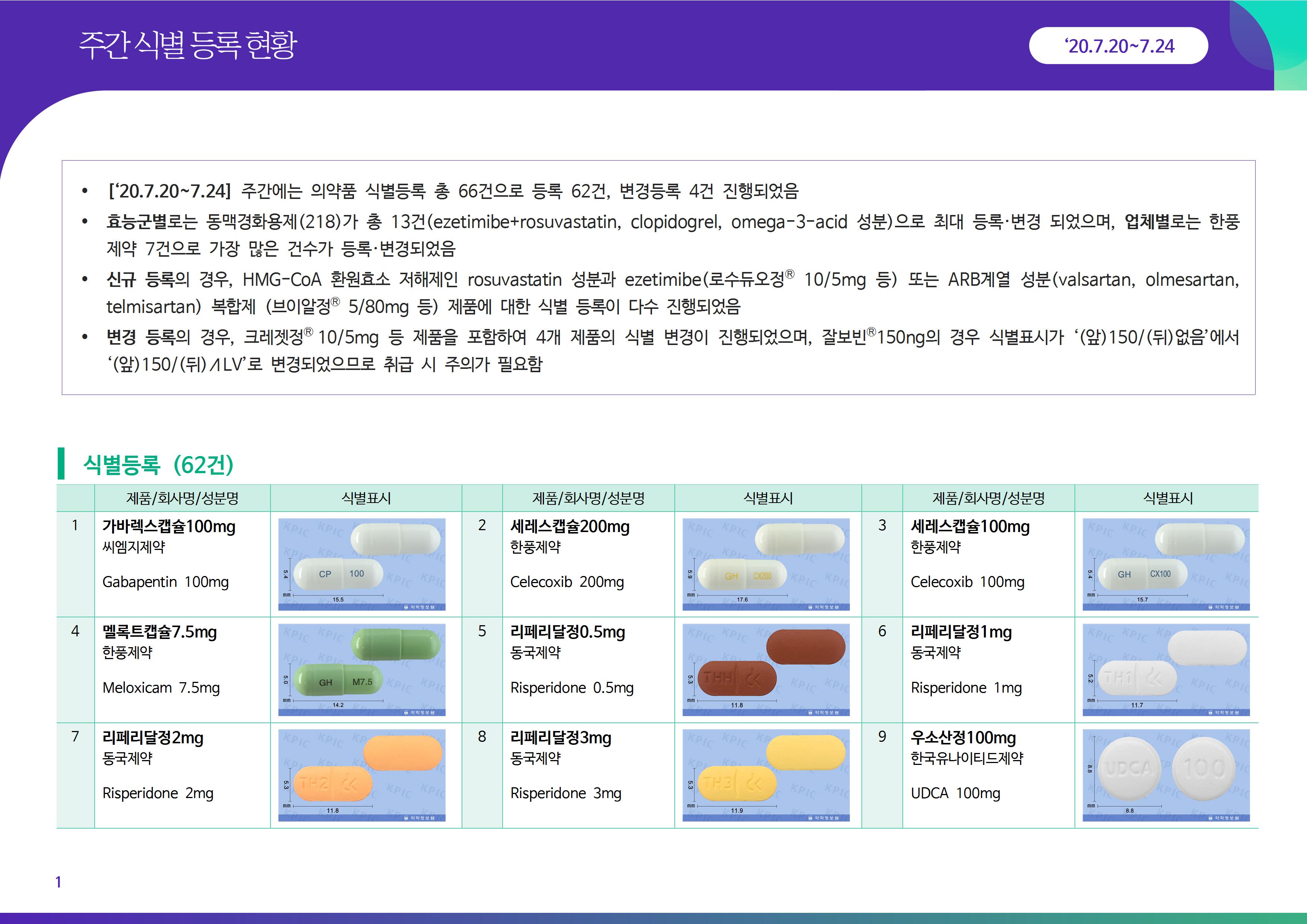1307x924 pixels.
Task: Click the 우소산정100mg product name
Action: tap(963, 738)
